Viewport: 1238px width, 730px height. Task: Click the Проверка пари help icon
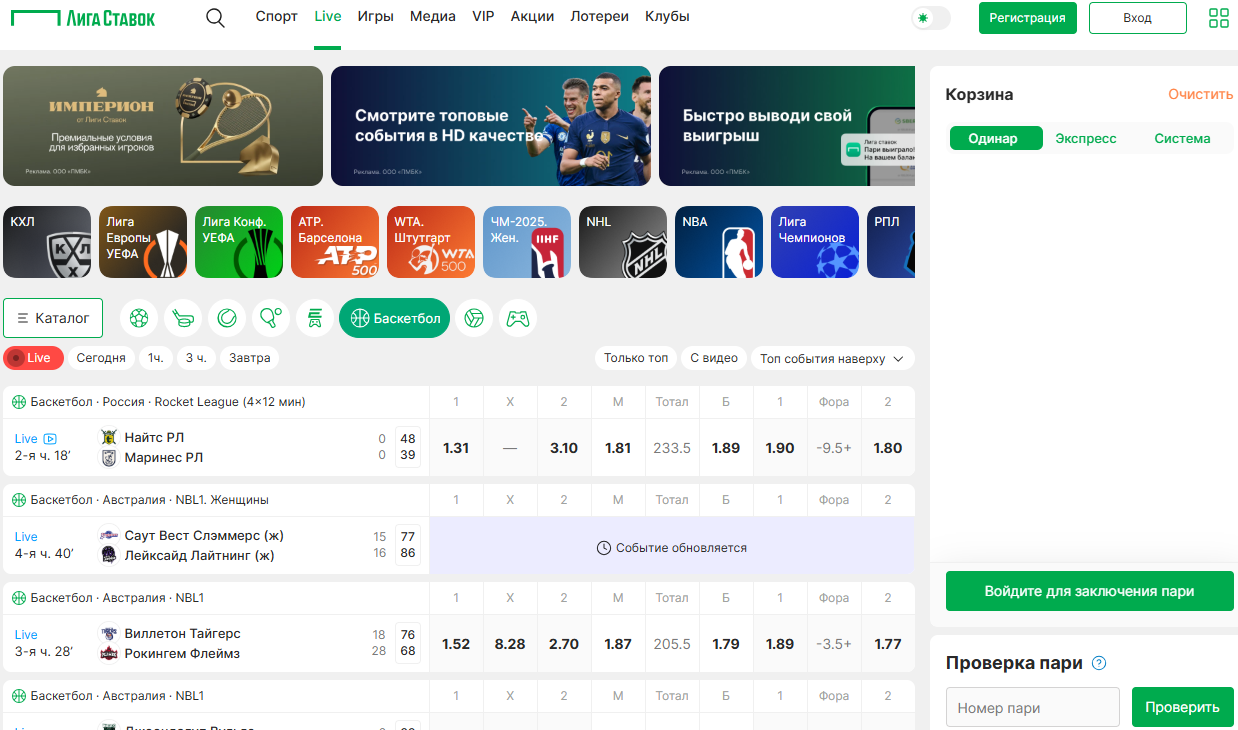point(1099,663)
